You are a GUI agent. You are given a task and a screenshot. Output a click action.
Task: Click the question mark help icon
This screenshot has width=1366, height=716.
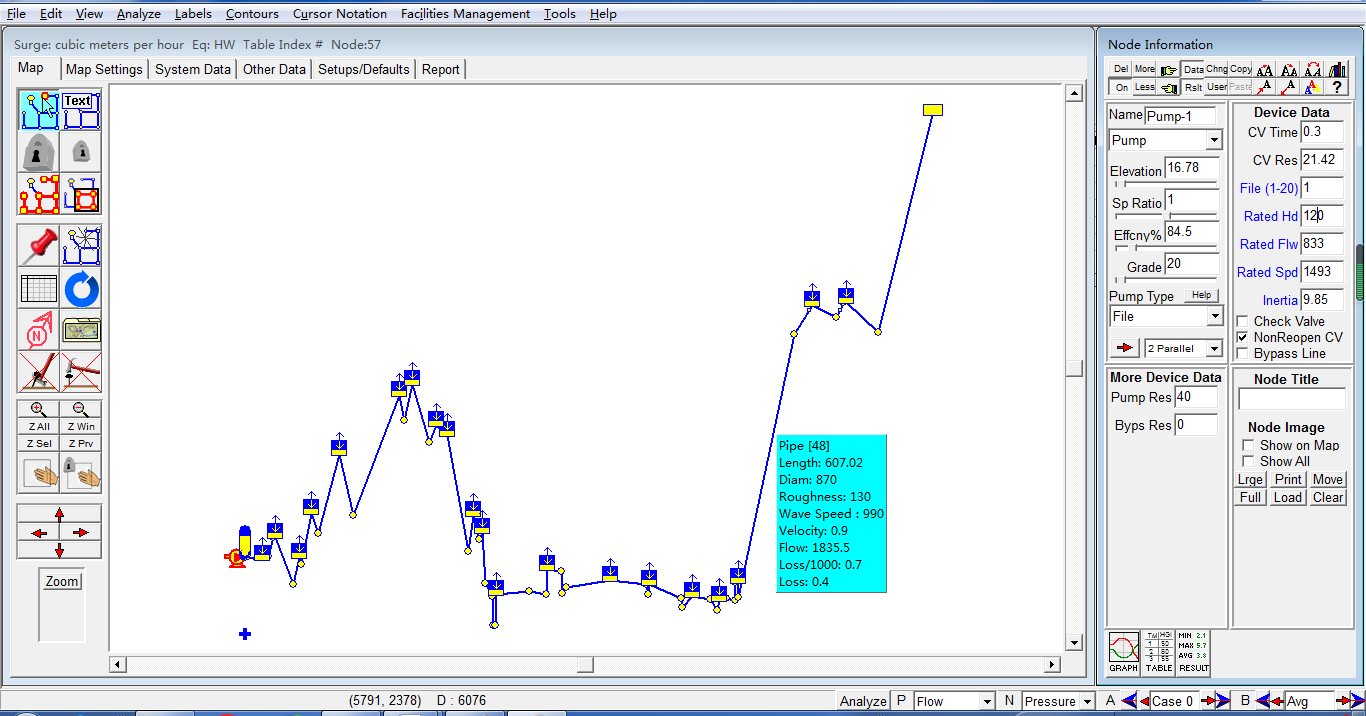[1337, 87]
